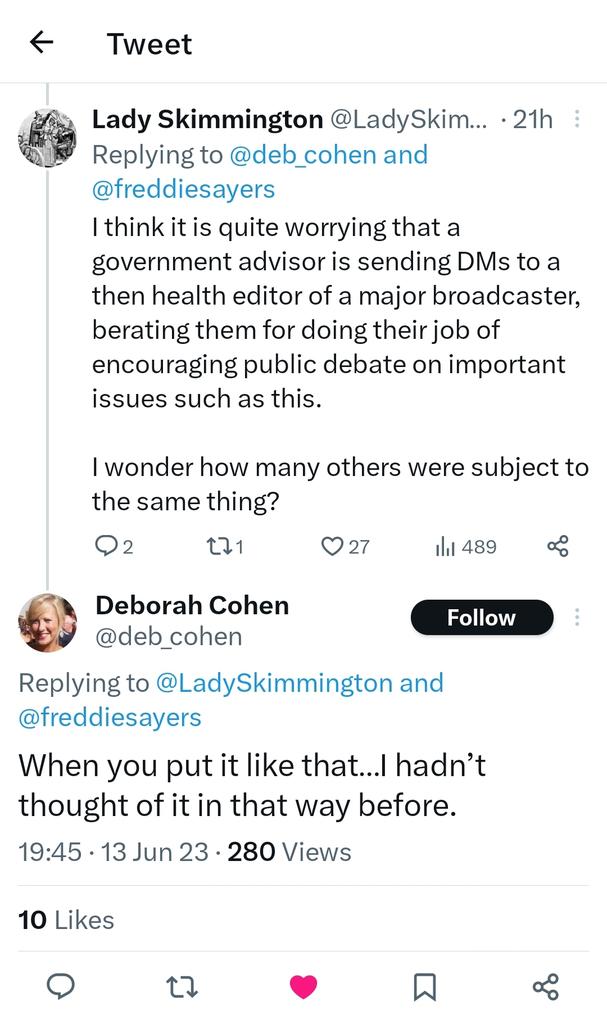607x1024 pixels.
Task: Retweet Deborah Cohen's tweet
Action: click(182, 987)
